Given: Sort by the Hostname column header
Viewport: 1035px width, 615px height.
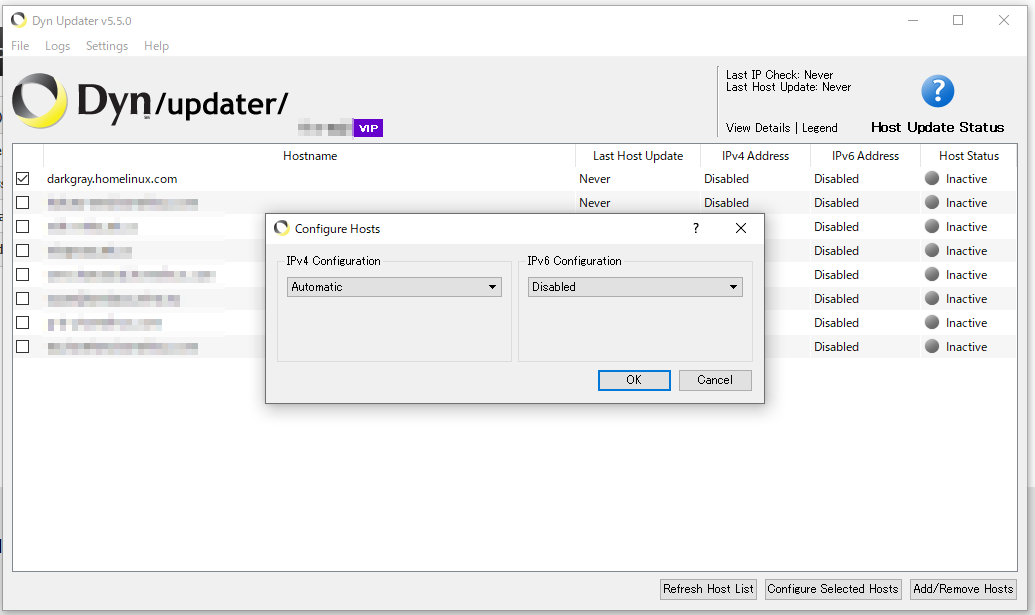Looking at the screenshot, I should tap(310, 156).
